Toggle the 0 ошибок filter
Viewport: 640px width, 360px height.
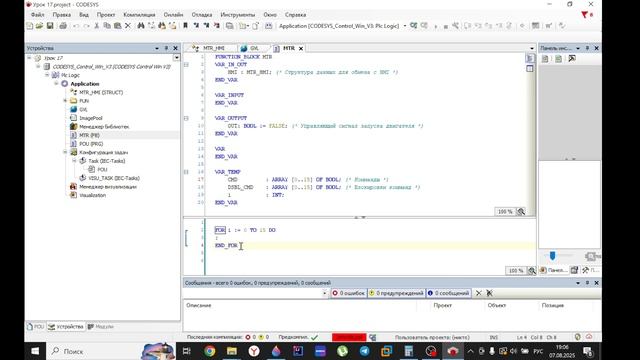(349, 293)
